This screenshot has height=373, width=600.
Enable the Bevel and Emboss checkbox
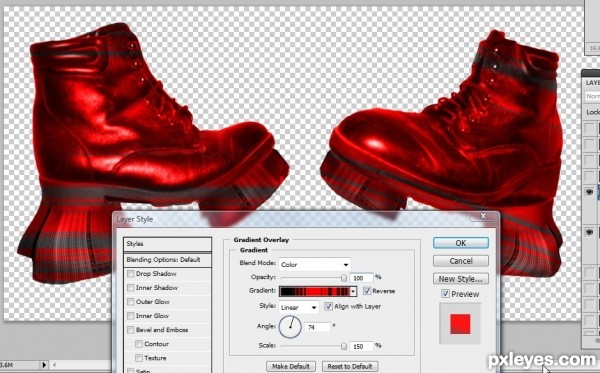point(131,330)
